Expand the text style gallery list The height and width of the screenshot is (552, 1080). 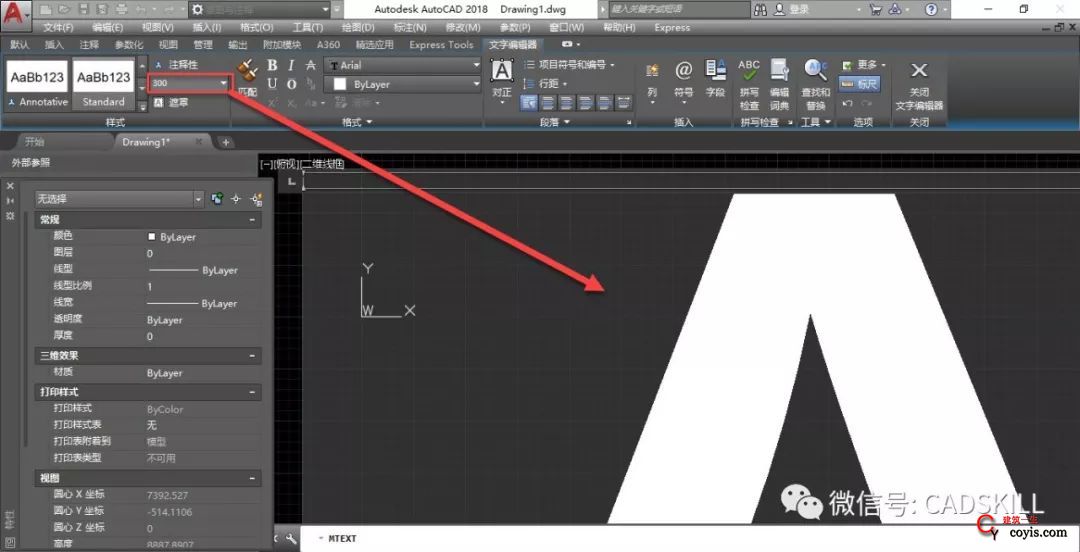point(143,106)
